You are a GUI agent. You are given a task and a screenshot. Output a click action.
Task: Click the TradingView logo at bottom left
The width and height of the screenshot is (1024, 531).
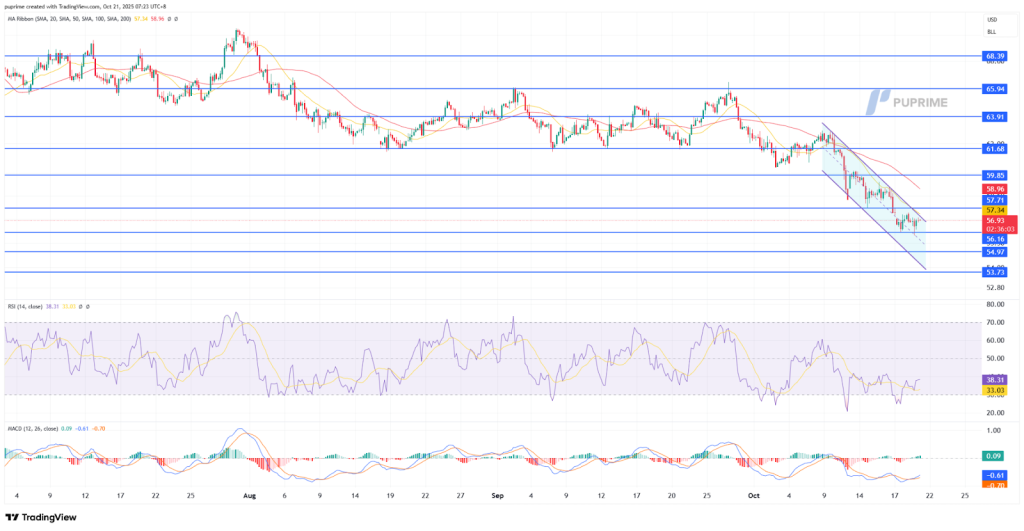pos(40,517)
